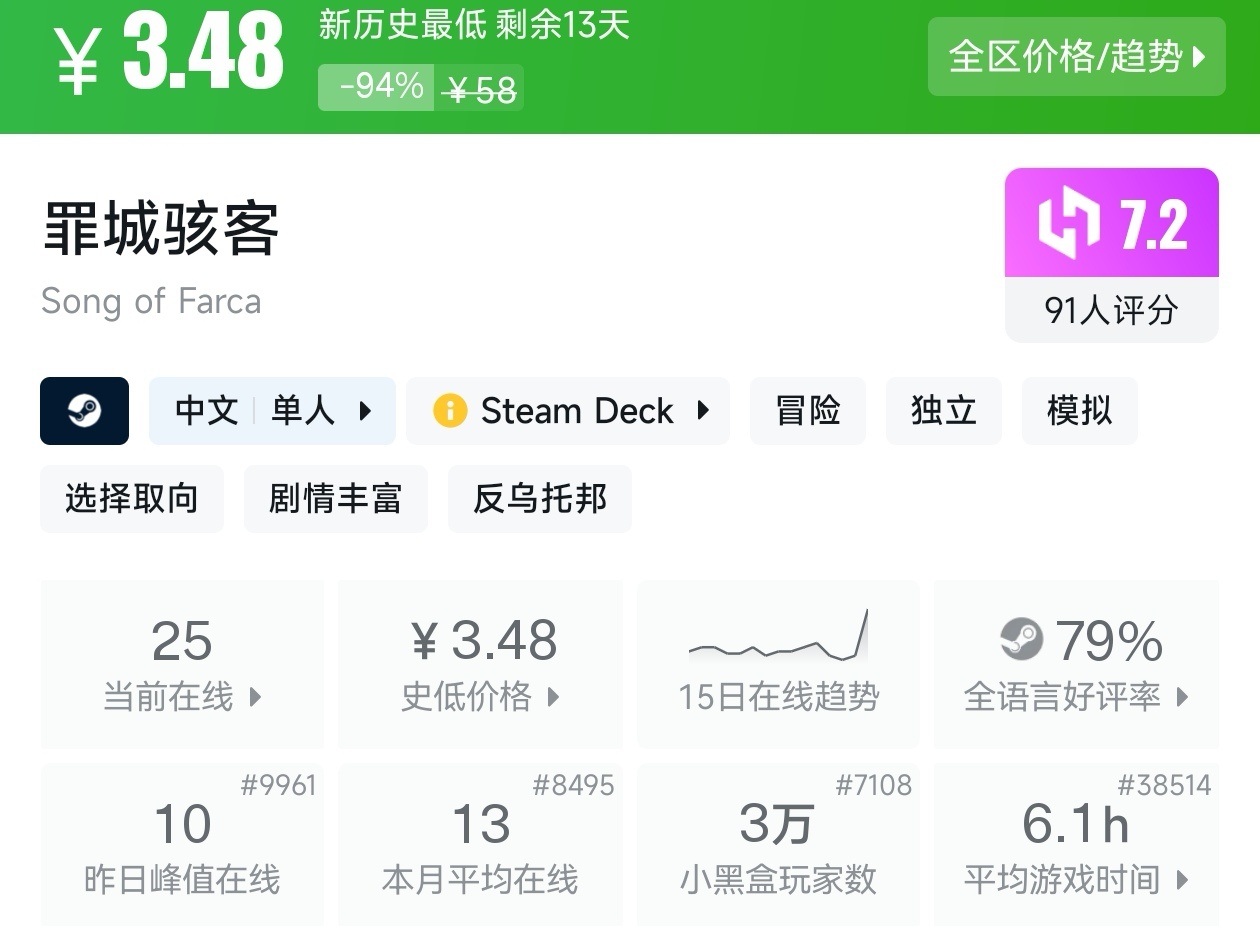Viewport: 1260px width, 926px height.
Task: Click the -94% discount badge
Action: 377,87
